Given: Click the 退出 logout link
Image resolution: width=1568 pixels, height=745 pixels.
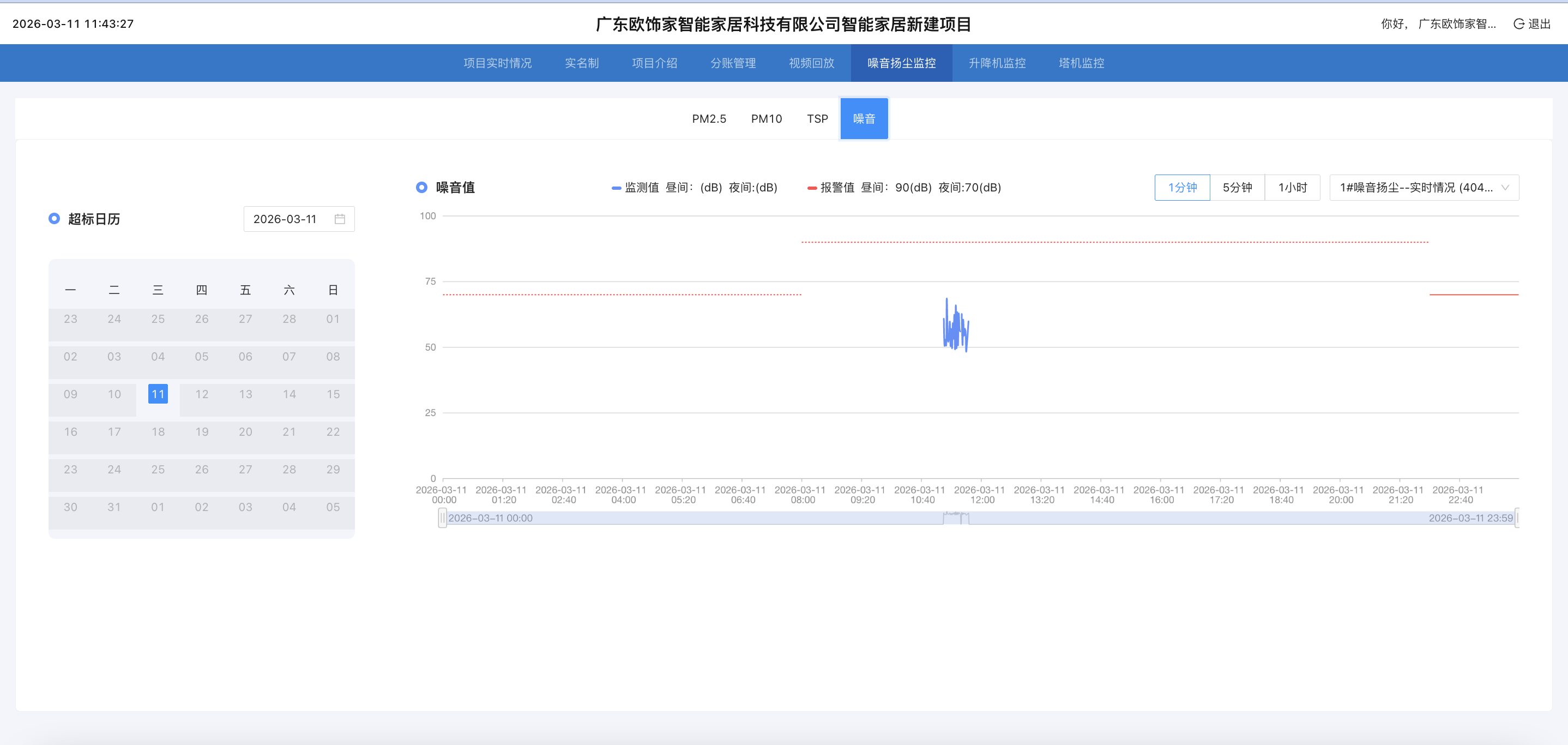Looking at the screenshot, I should coord(1539,24).
